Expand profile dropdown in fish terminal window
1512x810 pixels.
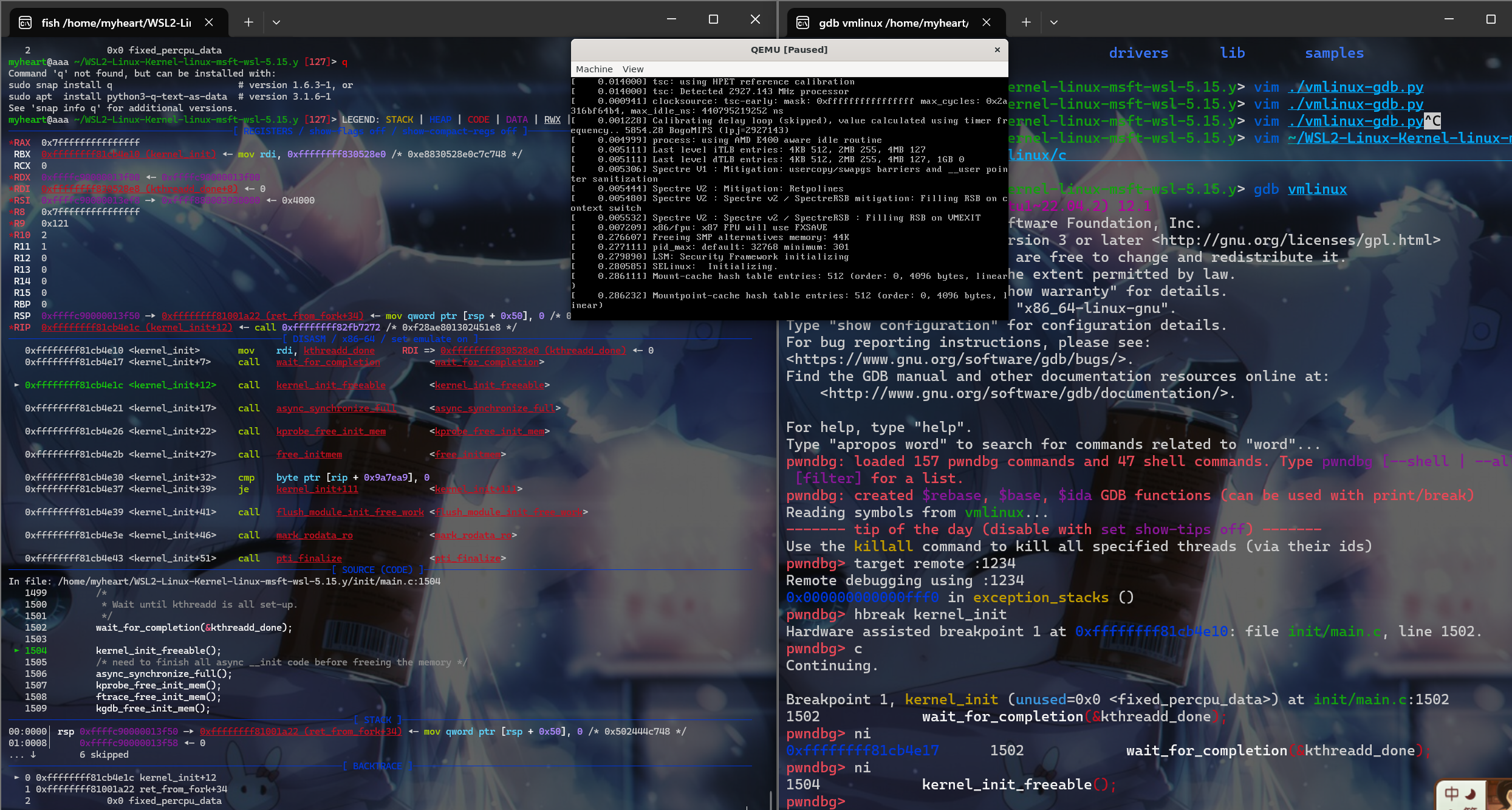click(x=276, y=22)
